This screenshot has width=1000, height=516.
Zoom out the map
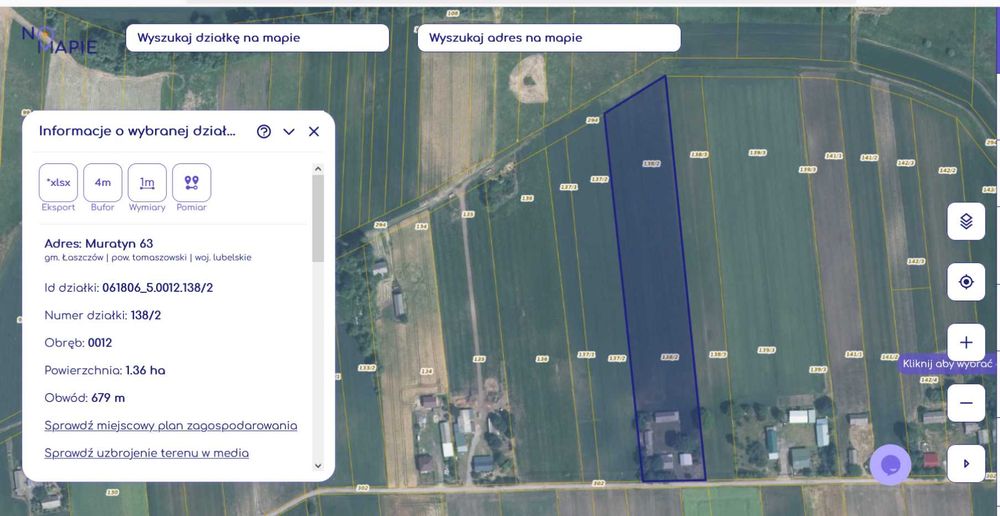[x=966, y=403]
